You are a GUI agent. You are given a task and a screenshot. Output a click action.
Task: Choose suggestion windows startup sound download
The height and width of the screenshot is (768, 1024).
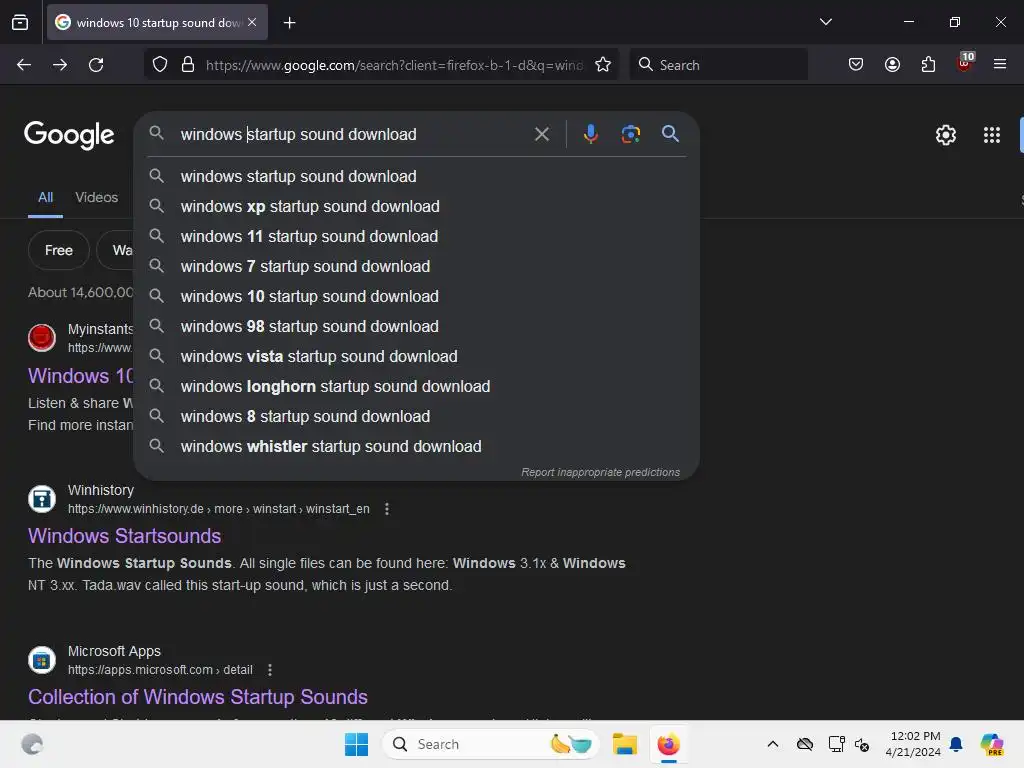coord(417,176)
